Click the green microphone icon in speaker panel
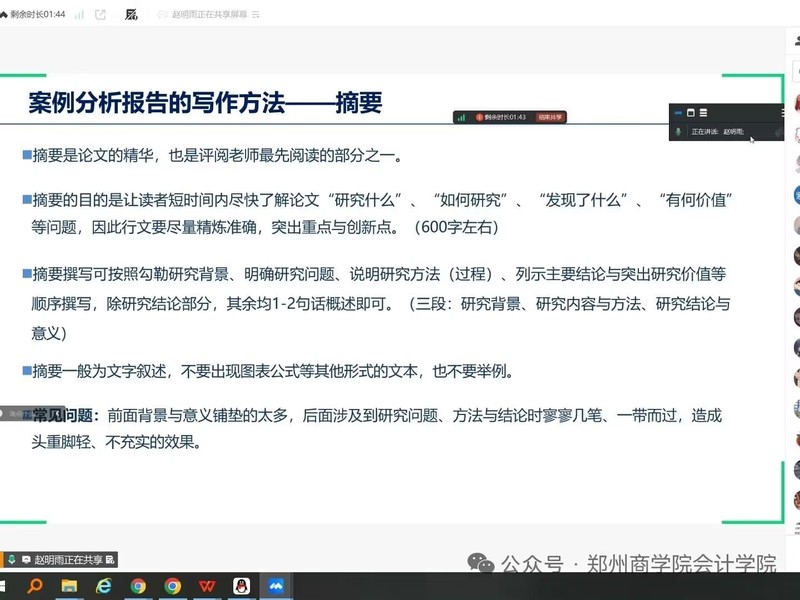This screenshot has width=800, height=600. point(679,132)
